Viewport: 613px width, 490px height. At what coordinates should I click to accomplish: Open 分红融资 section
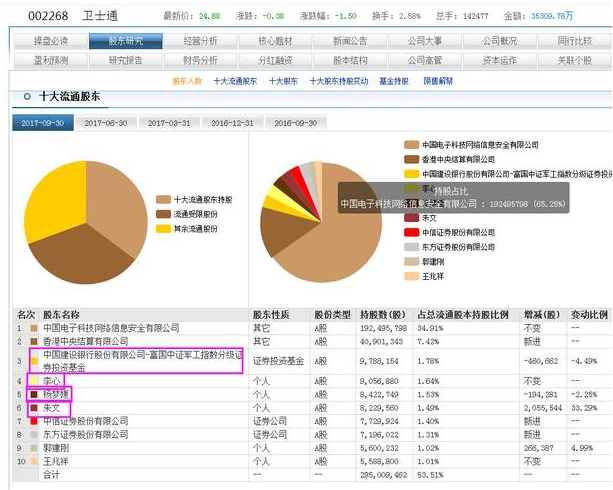point(275,61)
